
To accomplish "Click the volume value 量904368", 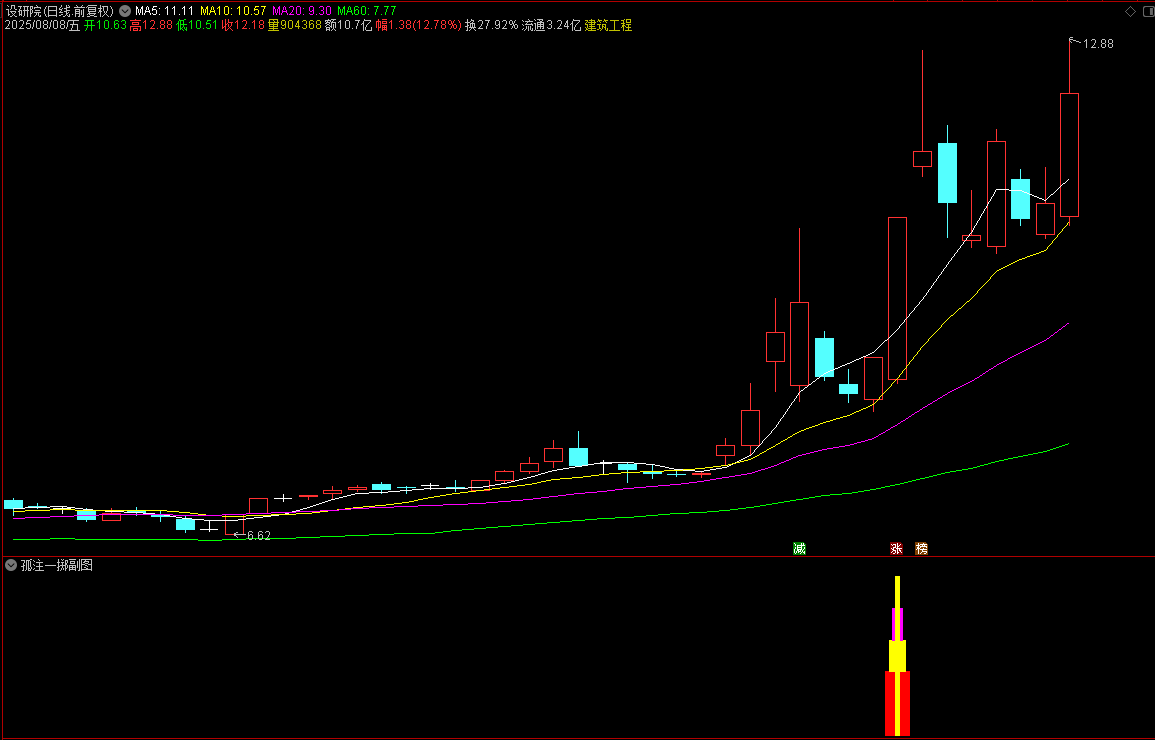I will point(295,25).
